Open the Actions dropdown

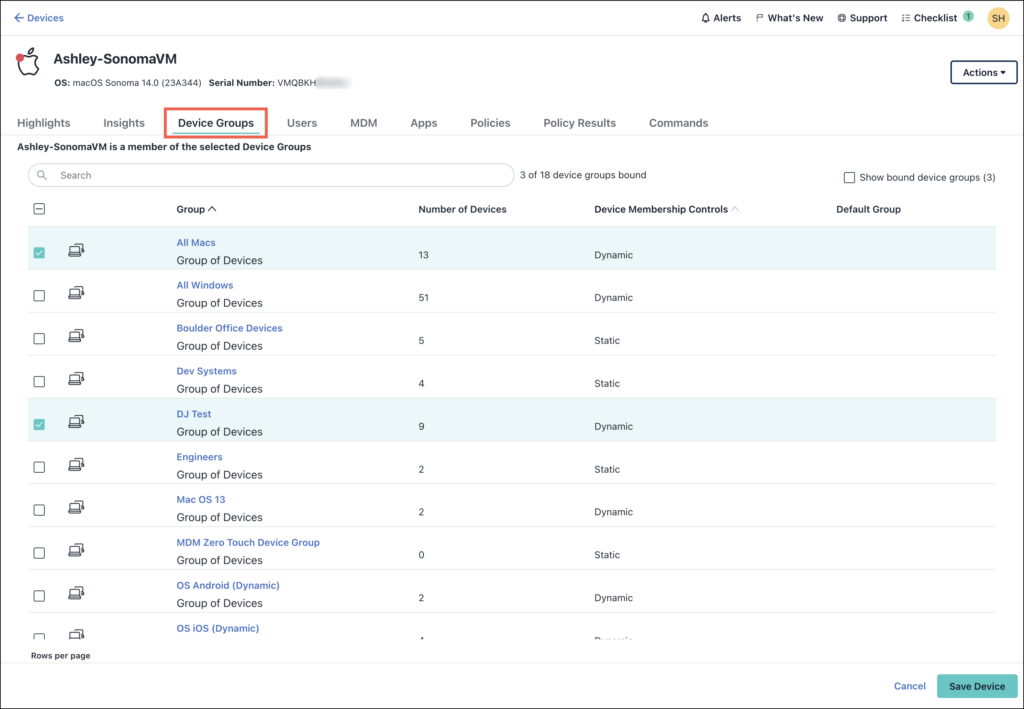pos(983,73)
